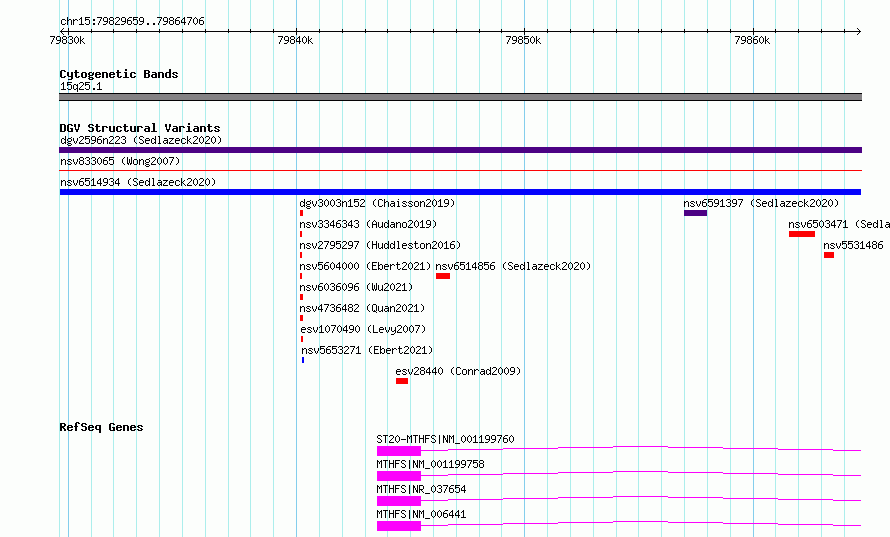
Task: Open nsv2795297 (Huddleston2016) variant label
Action: [380, 245]
